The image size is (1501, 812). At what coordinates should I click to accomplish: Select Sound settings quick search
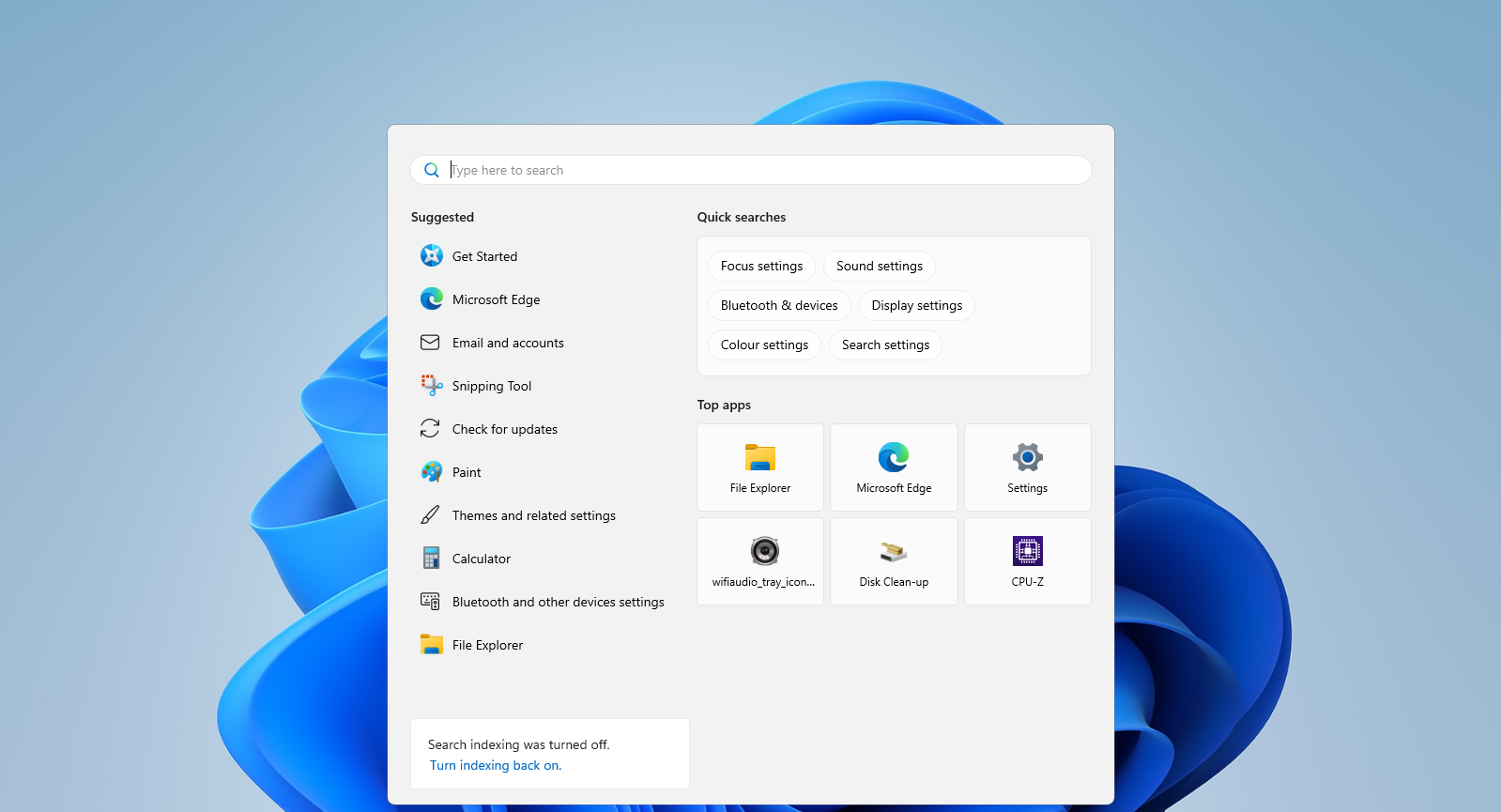coord(880,266)
